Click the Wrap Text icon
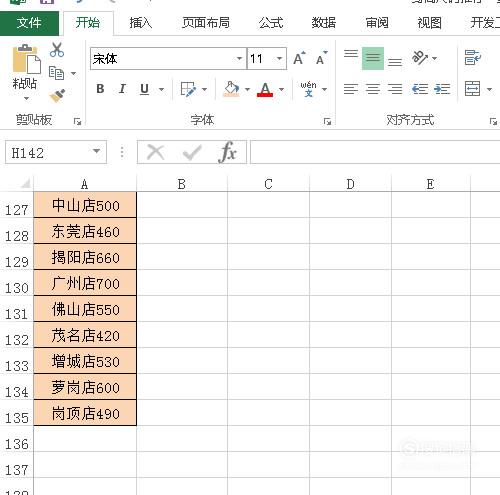500x495 pixels. pos(473,58)
